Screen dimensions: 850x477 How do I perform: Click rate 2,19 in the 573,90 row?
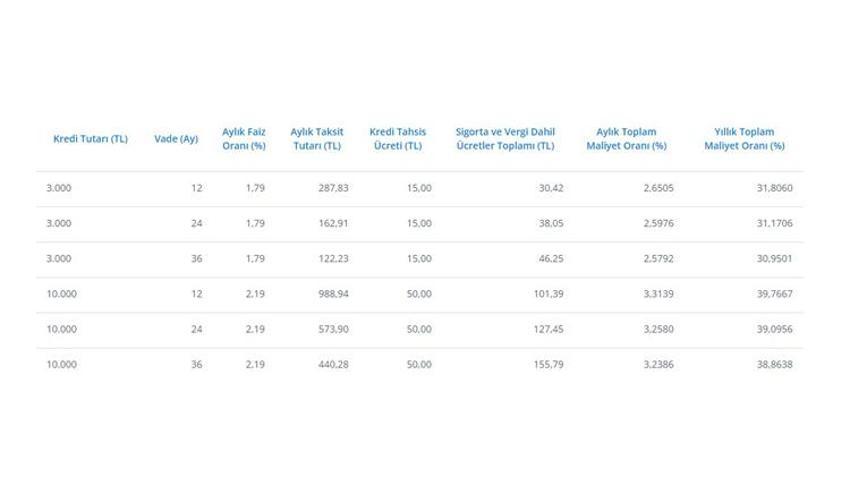pos(255,329)
